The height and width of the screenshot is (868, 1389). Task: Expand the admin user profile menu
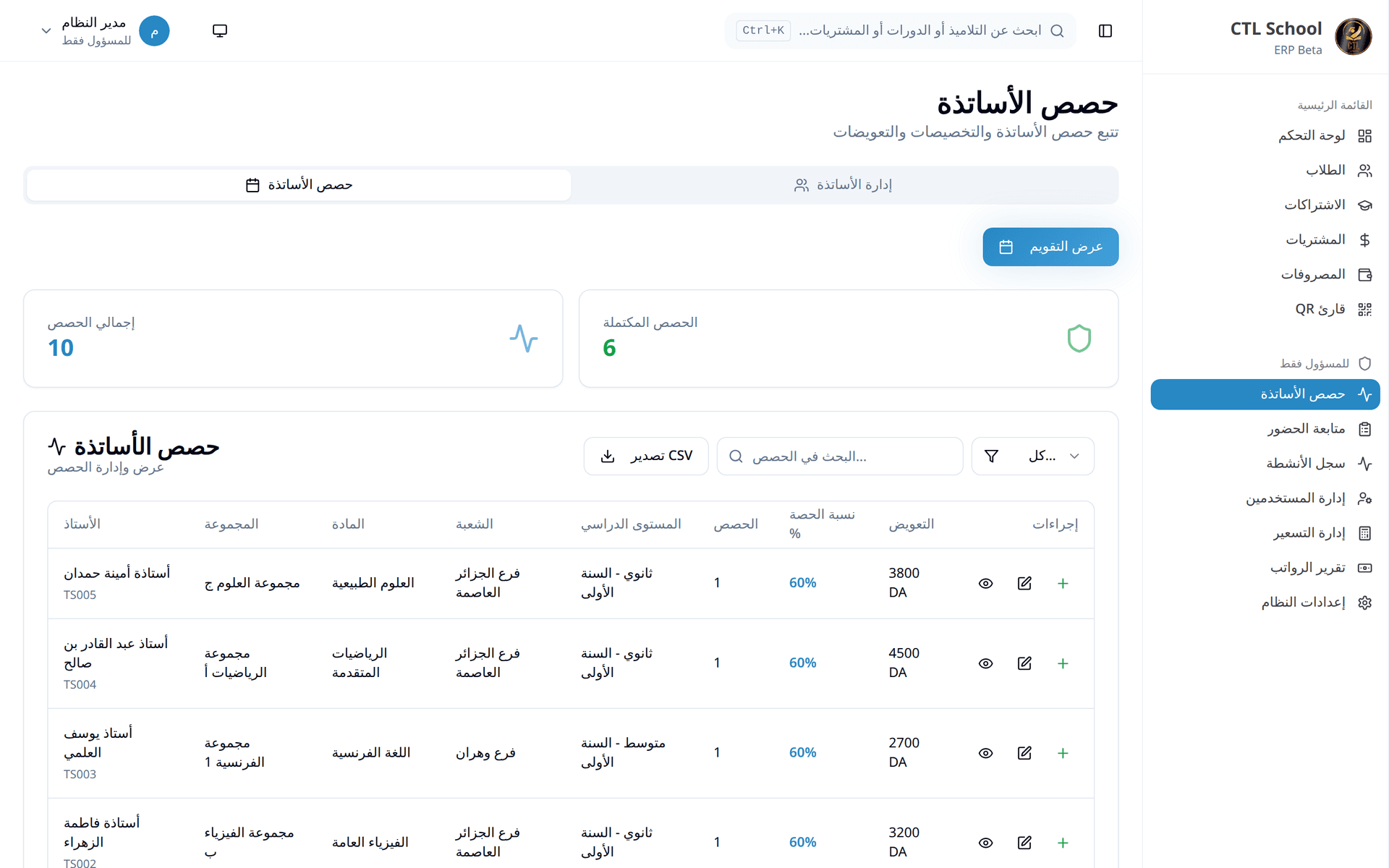pyautogui.click(x=105, y=31)
